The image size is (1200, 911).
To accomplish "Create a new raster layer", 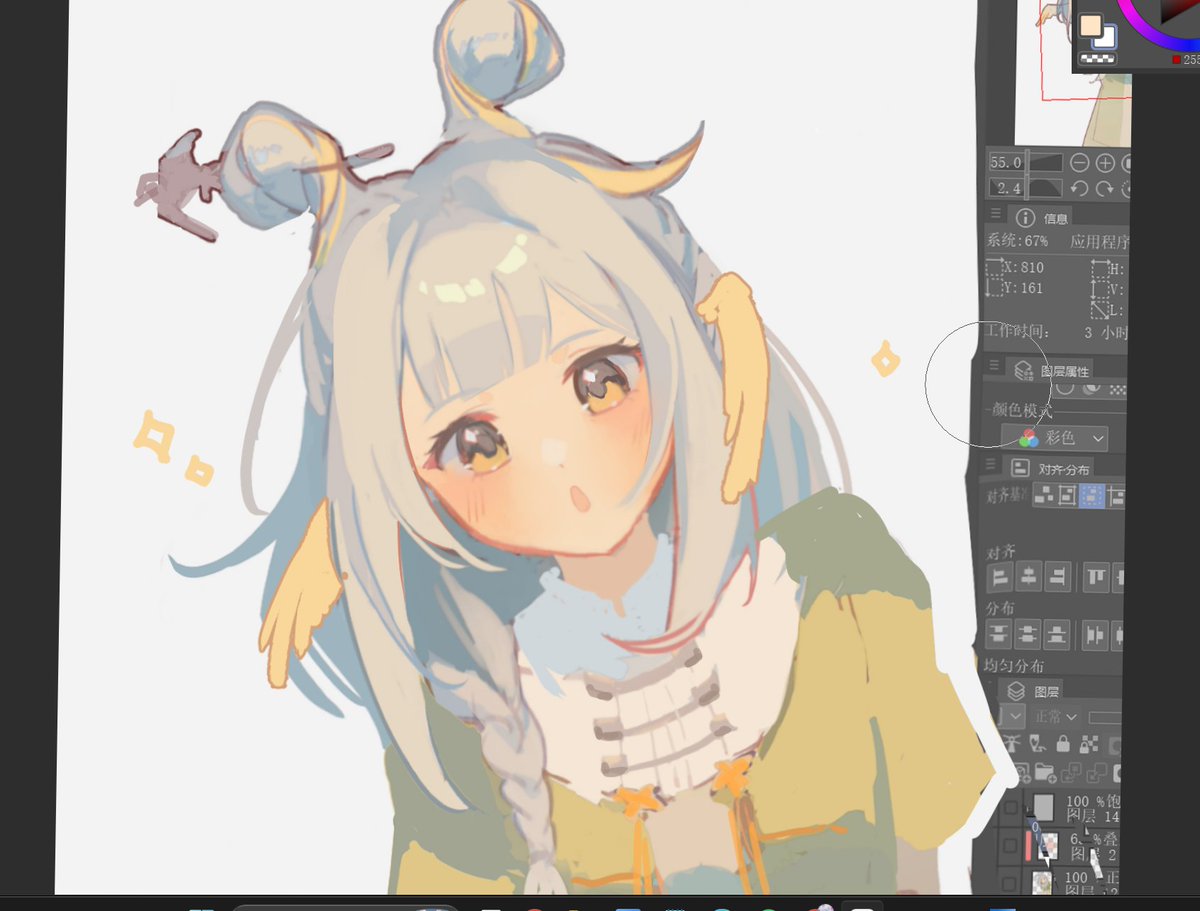I will coord(1023,772).
